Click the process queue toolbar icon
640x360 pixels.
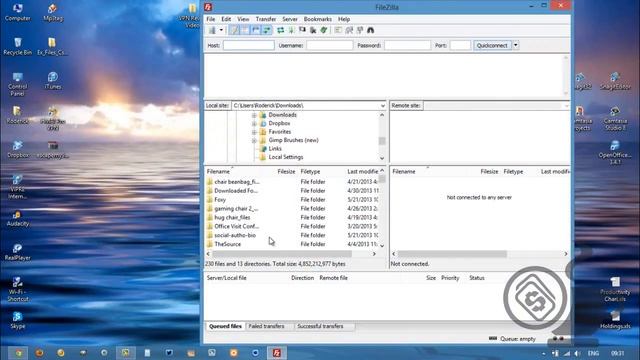tap(291, 30)
